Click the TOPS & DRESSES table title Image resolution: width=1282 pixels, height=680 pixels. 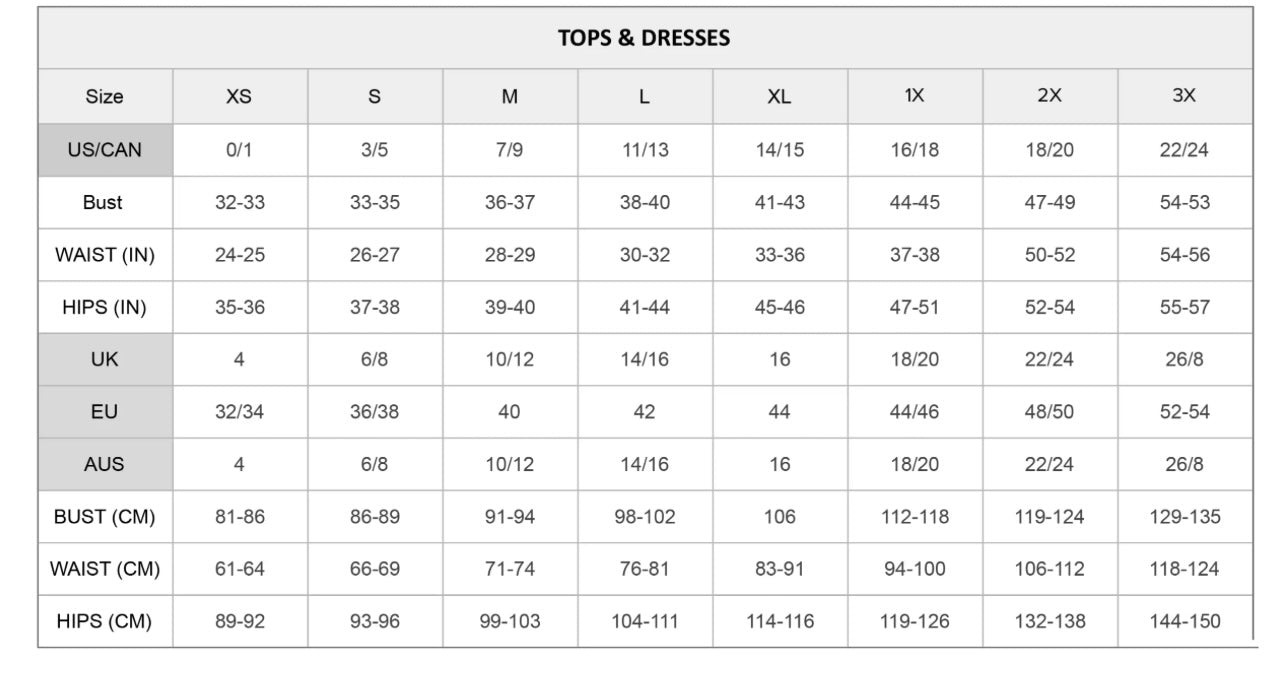tap(644, 38)
